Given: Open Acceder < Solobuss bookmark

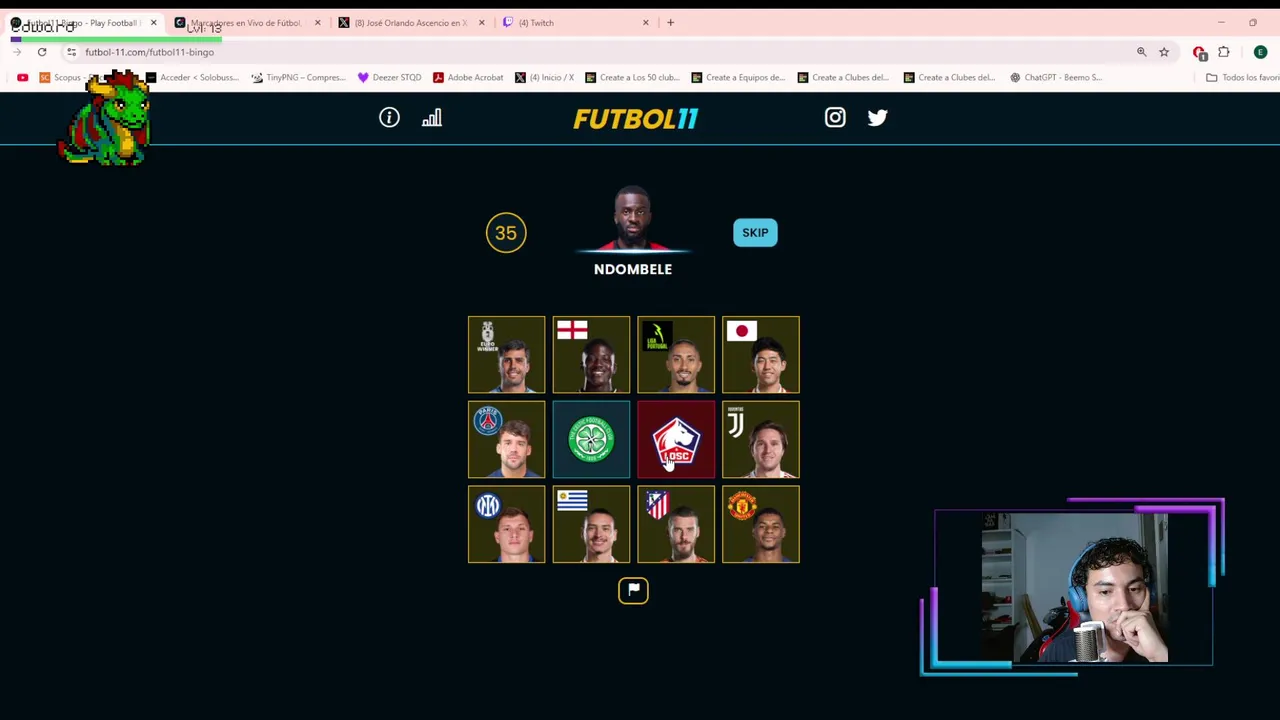Looking at the screenshot, I should pyautogui.click(x=192, y=77).
